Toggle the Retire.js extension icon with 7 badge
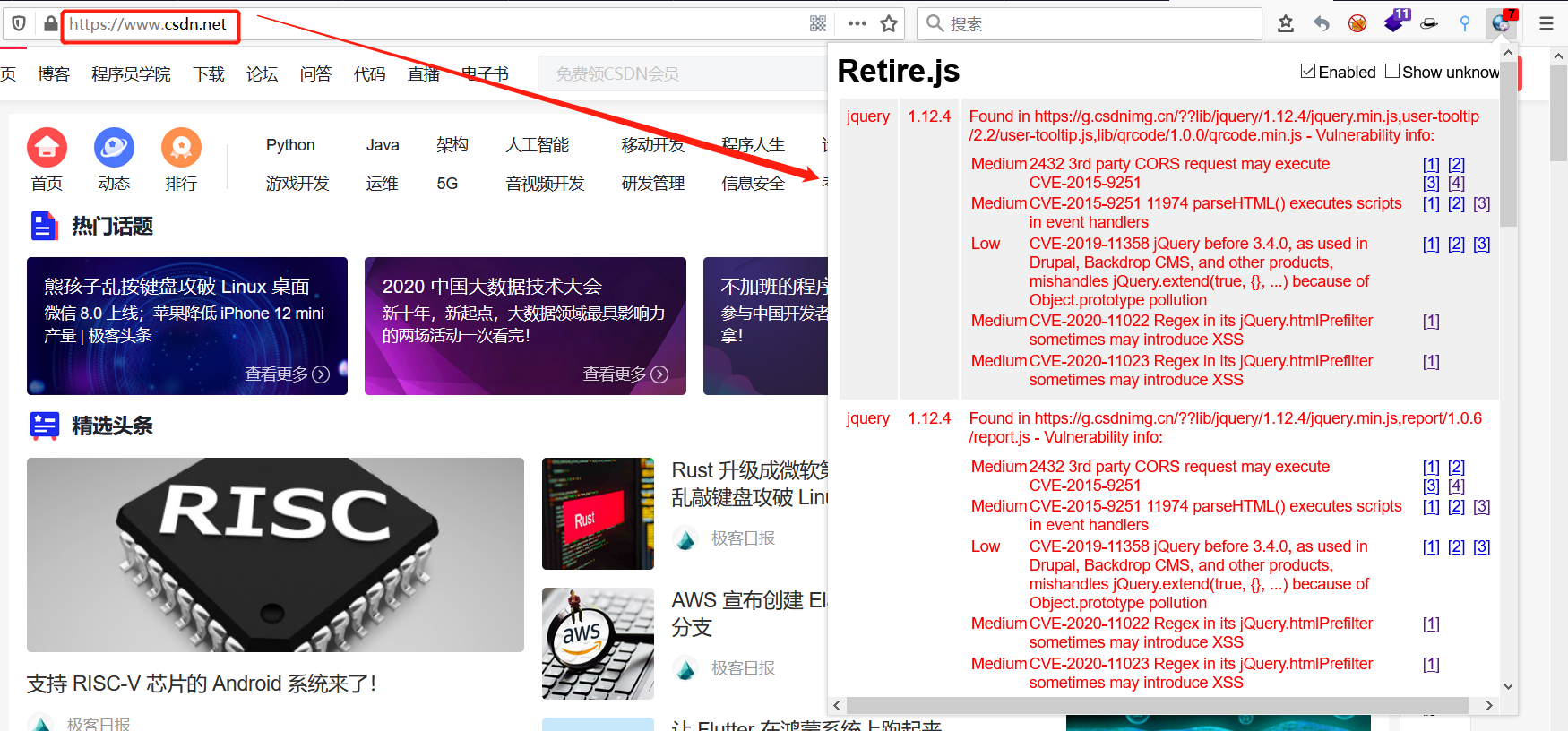Viewport: 1568px width, 731px height. point(1503,22)
